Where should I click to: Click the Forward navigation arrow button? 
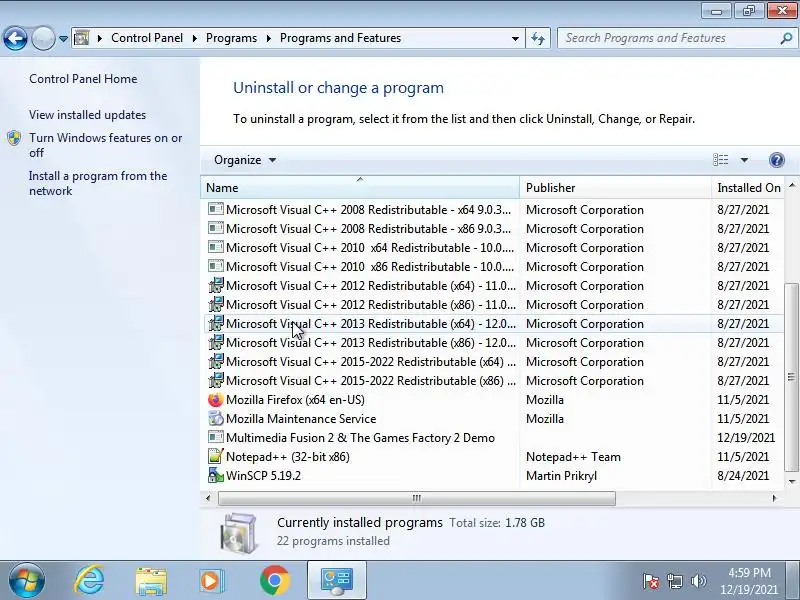43,38
